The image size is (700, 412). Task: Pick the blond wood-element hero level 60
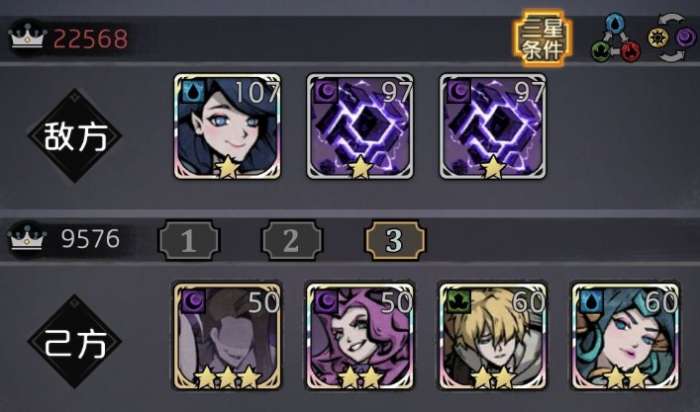(493, 336)
